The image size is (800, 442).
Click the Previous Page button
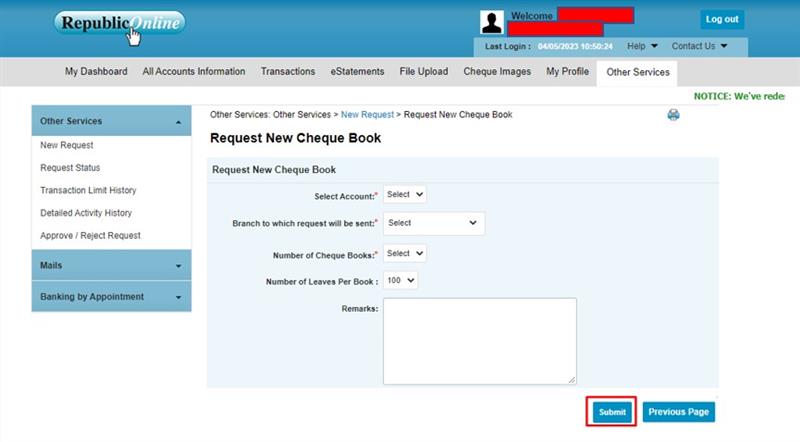(678, 412)
